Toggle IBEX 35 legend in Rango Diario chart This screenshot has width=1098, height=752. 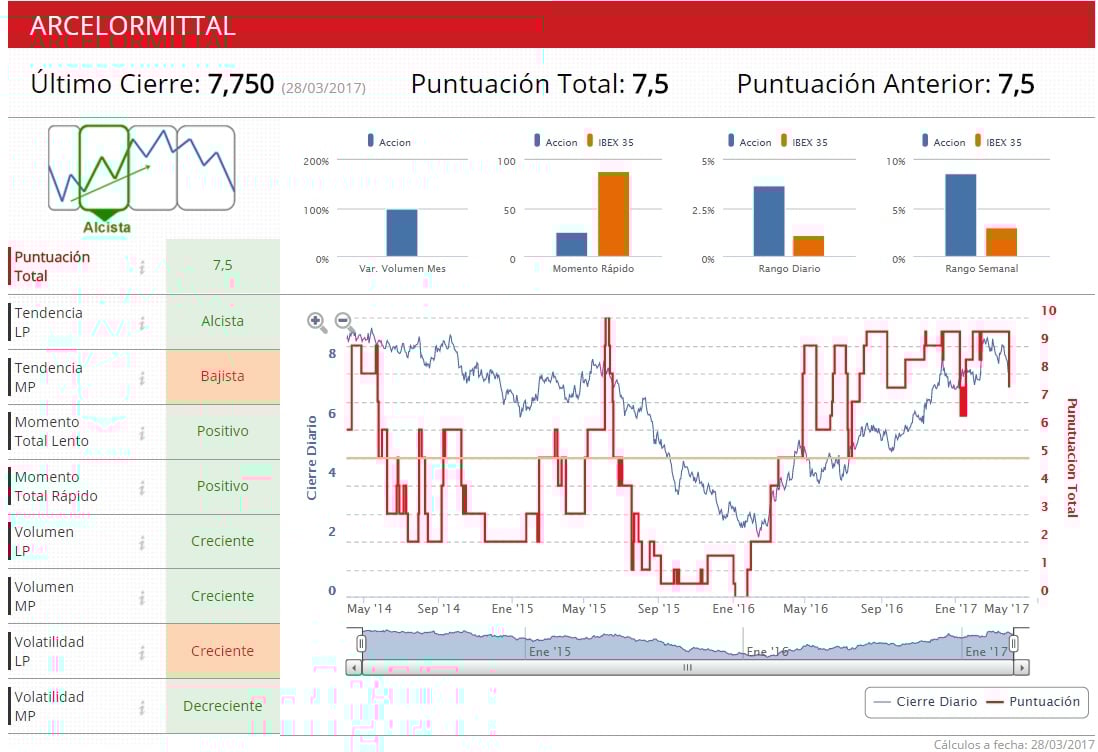tap(804, 141)
